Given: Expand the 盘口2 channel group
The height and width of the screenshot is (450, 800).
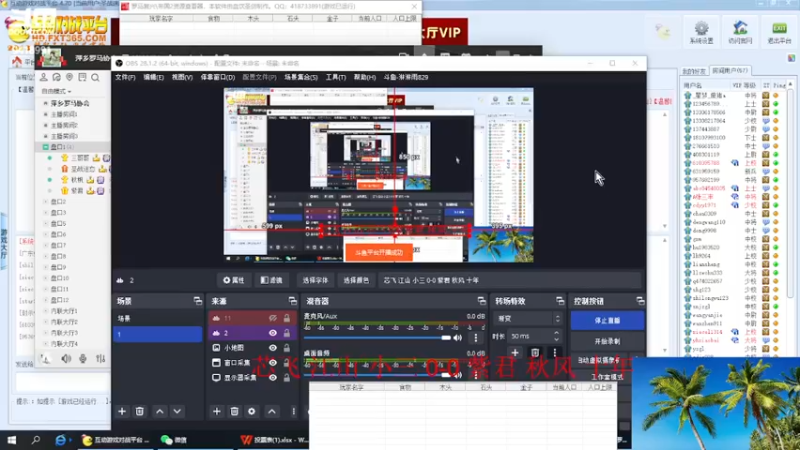Looking at the screenshot, I should [45, 202].
